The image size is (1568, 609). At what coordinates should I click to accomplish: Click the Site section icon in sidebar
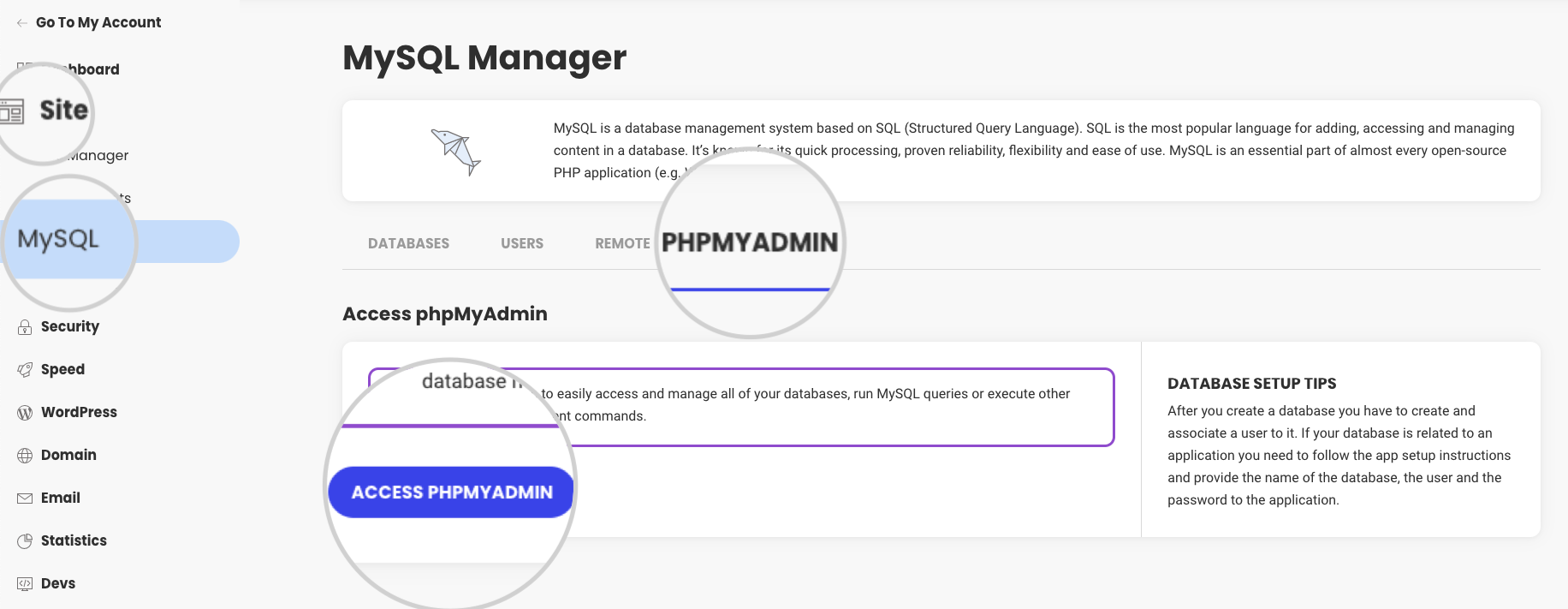(x=11, y=111)
